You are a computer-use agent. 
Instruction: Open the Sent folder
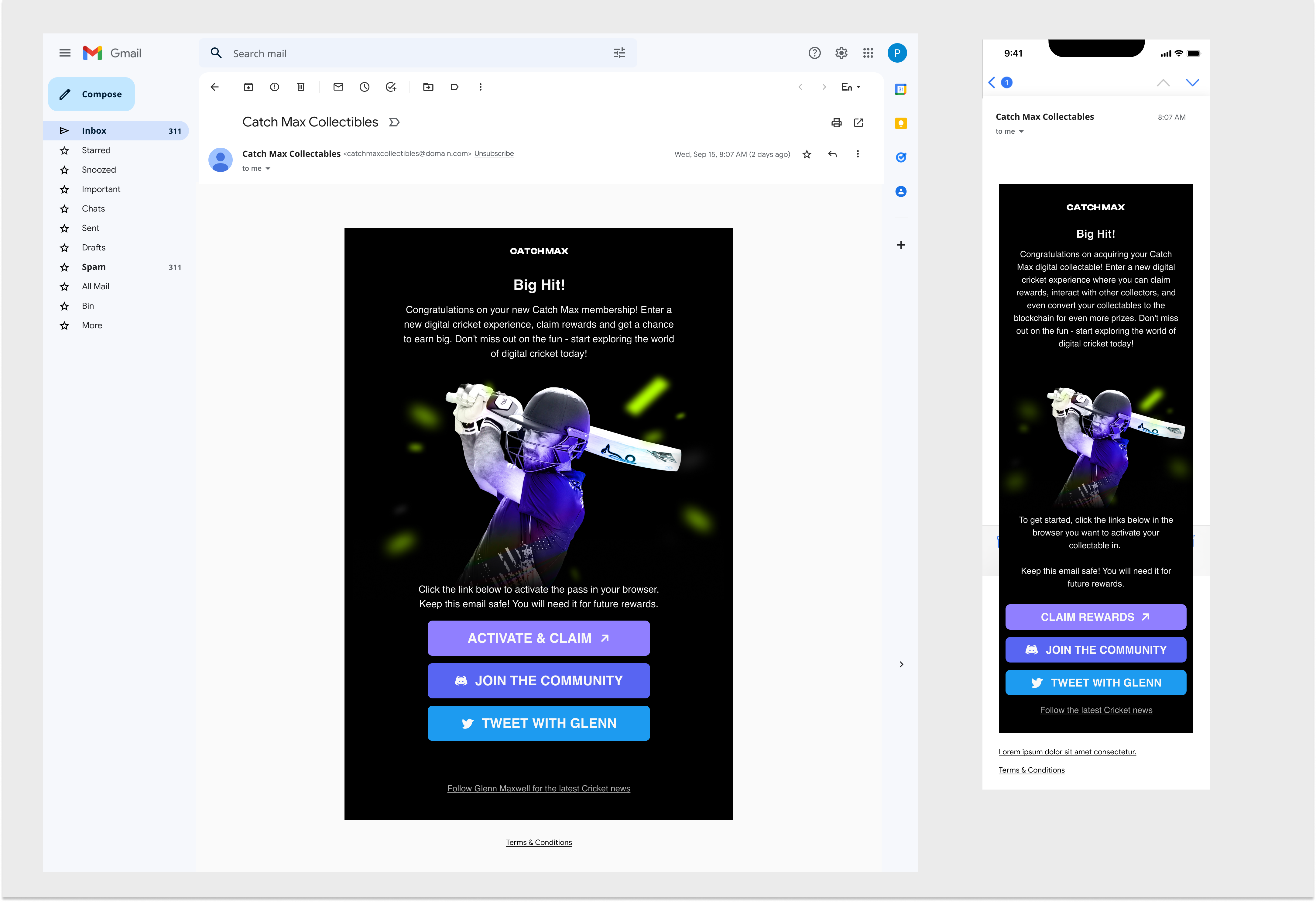pos(116,228)
